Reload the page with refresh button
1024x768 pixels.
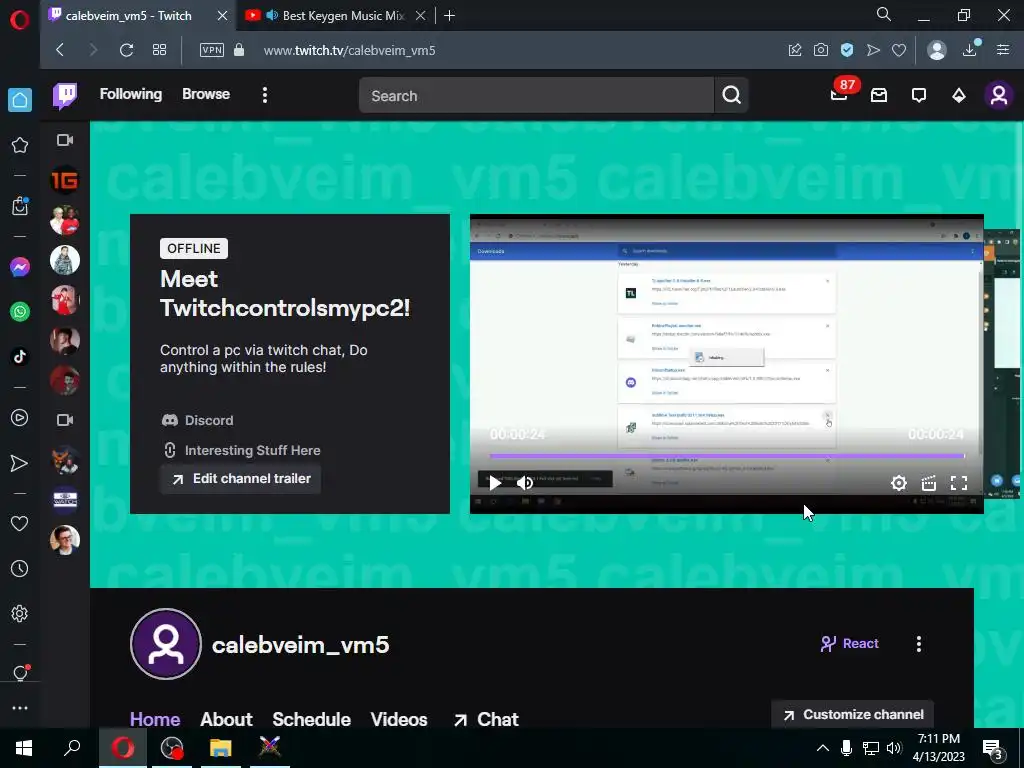pos(126,50)
